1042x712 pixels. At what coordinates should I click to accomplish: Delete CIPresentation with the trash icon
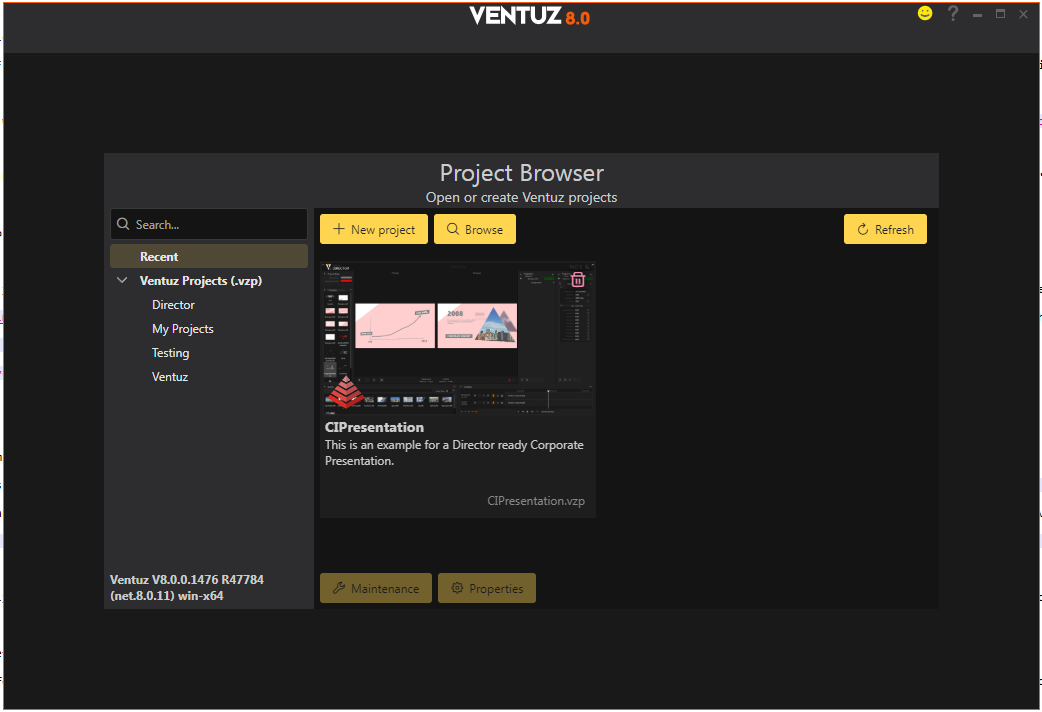click(578, 279)
